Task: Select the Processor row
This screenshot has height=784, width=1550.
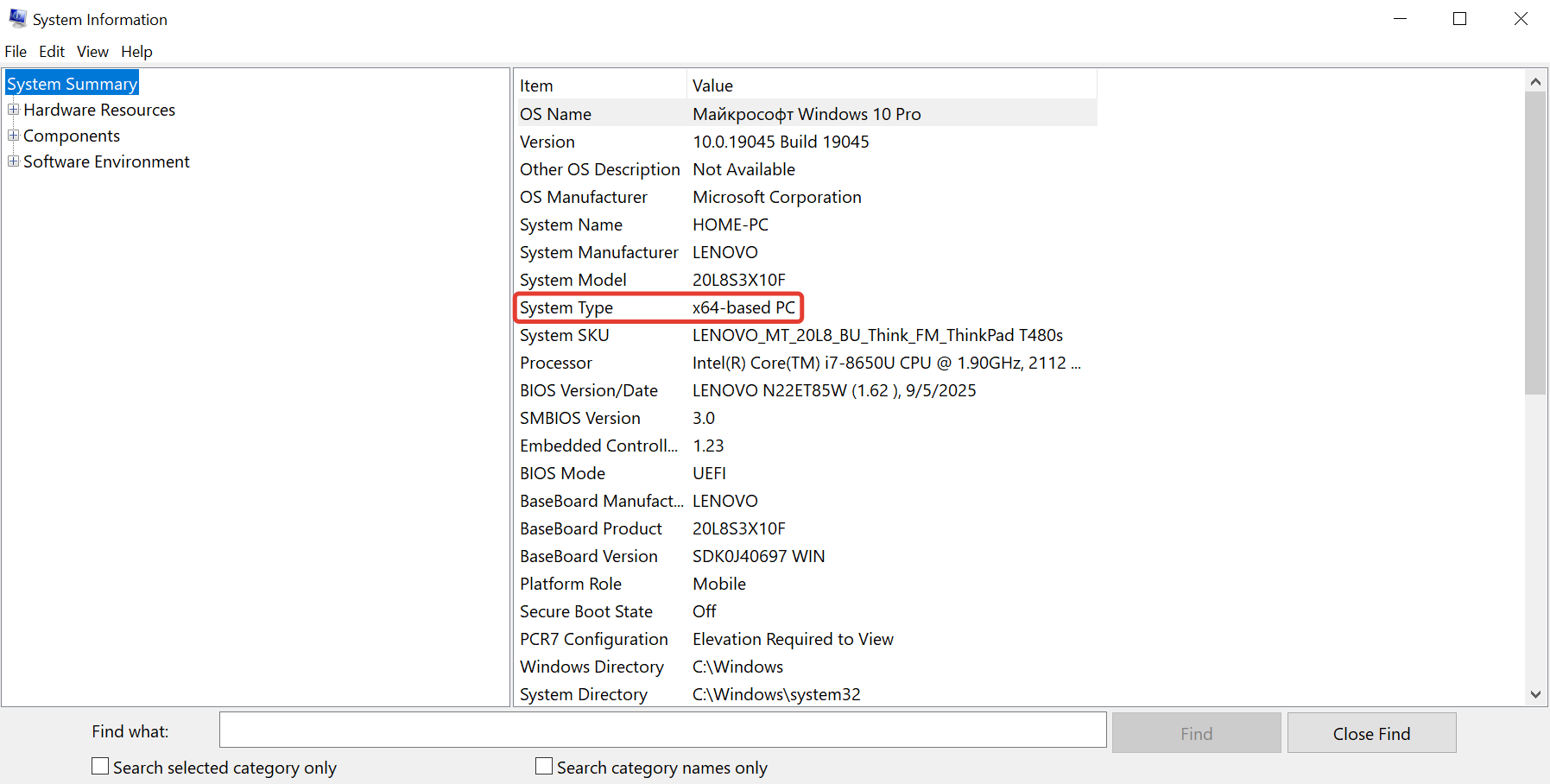Action: point(807,363)
